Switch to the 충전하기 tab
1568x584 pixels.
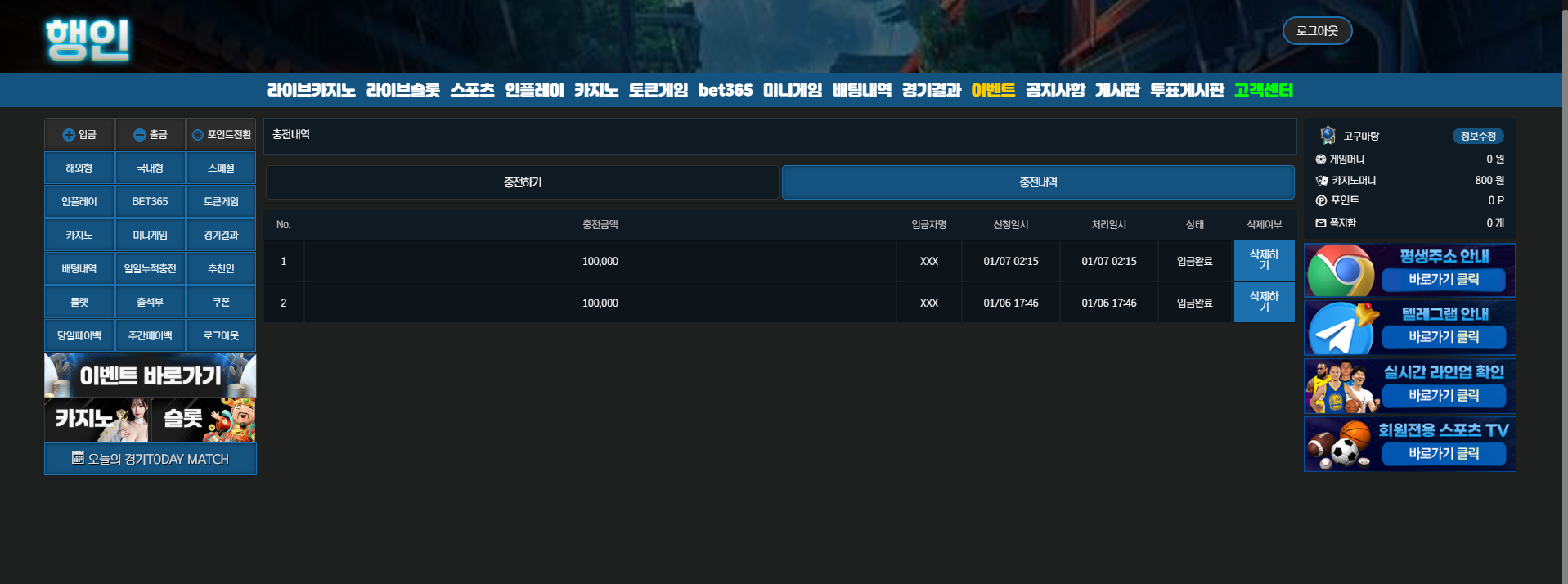pos(522,182)
